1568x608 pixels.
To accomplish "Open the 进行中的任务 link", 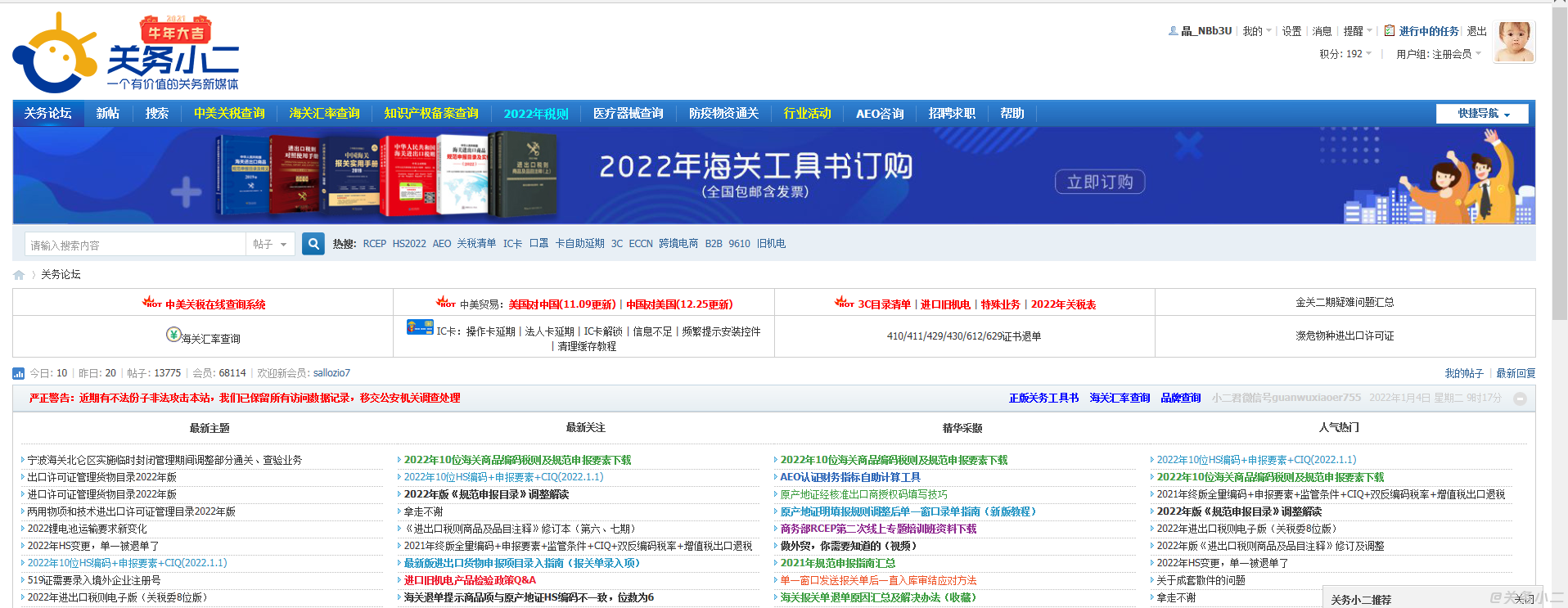I will click(x=1429, y=31).
